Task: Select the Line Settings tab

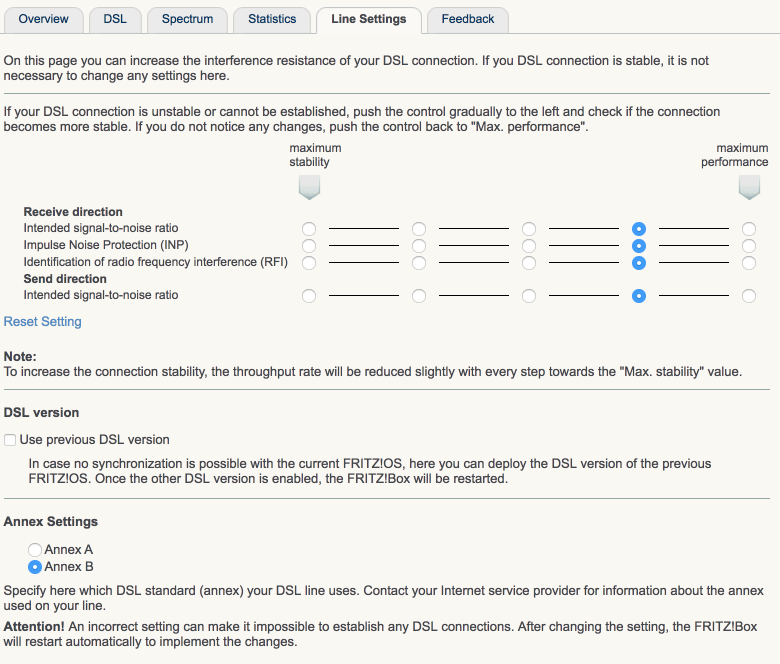Action: pos(369,19)
